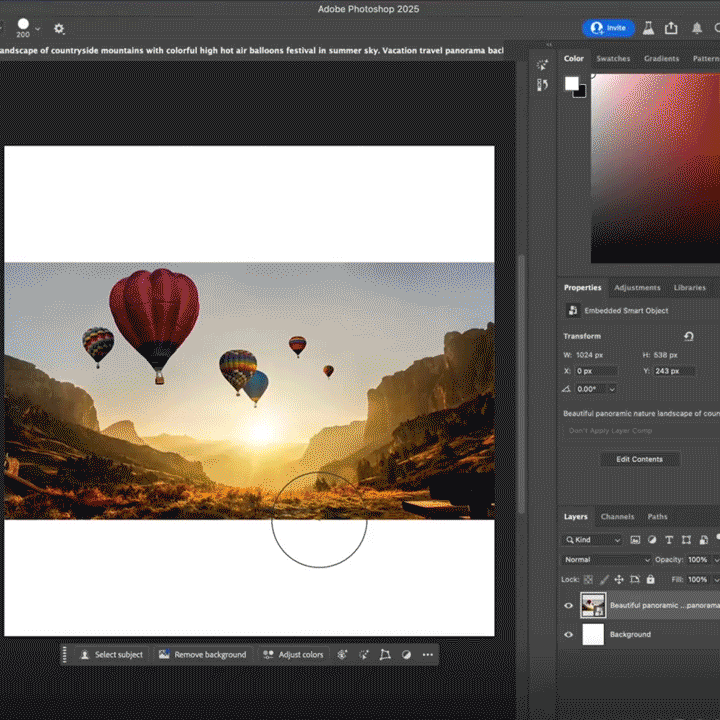Click the share/export icon in top bar
Viewport: 720px width, 720px height.
click(671, 28)
